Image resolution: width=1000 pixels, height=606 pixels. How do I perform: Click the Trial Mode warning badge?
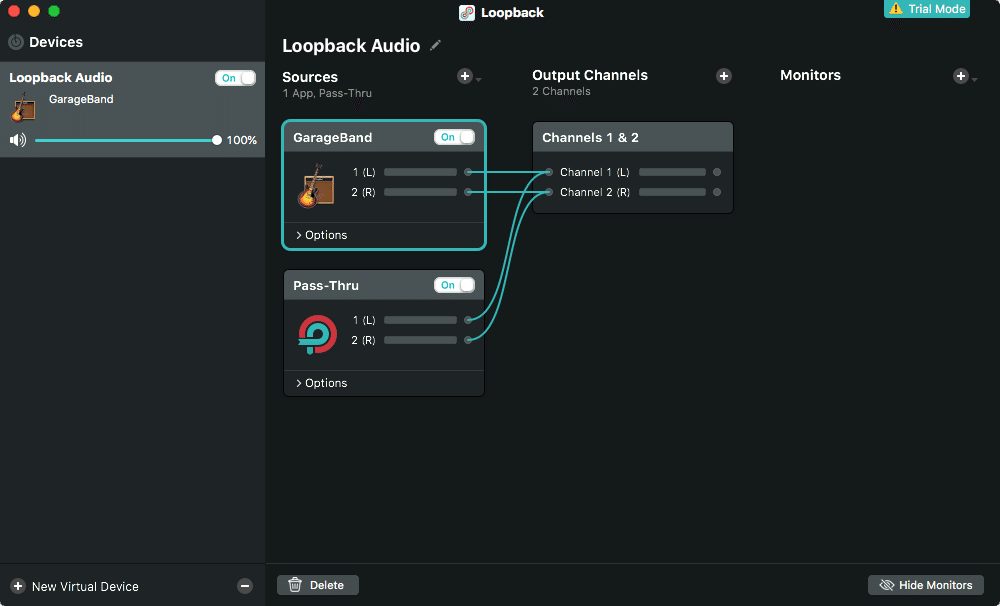927,9
